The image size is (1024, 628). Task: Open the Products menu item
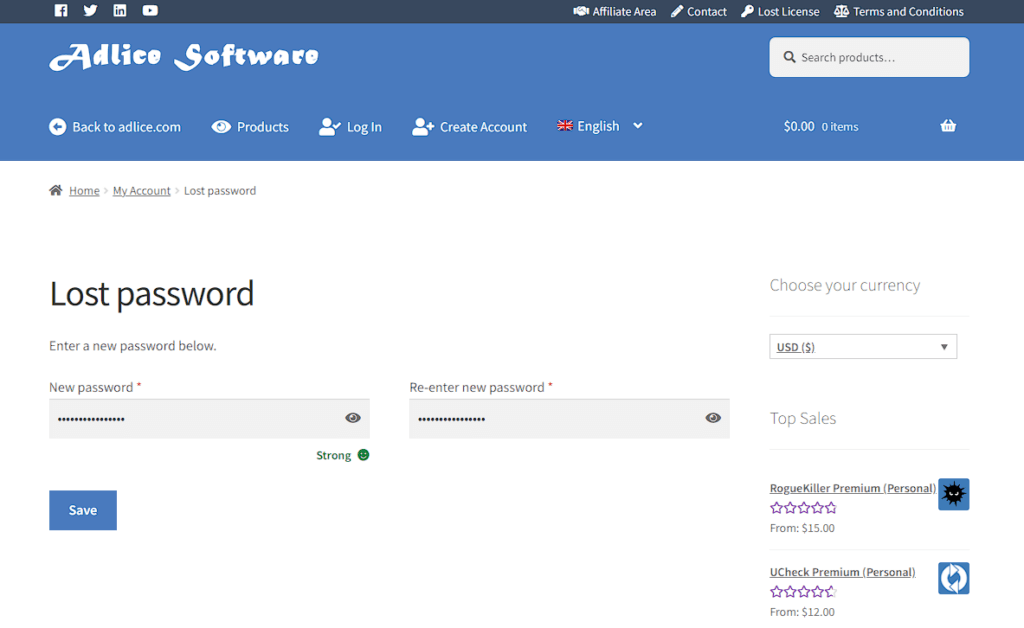click(251, 127)
